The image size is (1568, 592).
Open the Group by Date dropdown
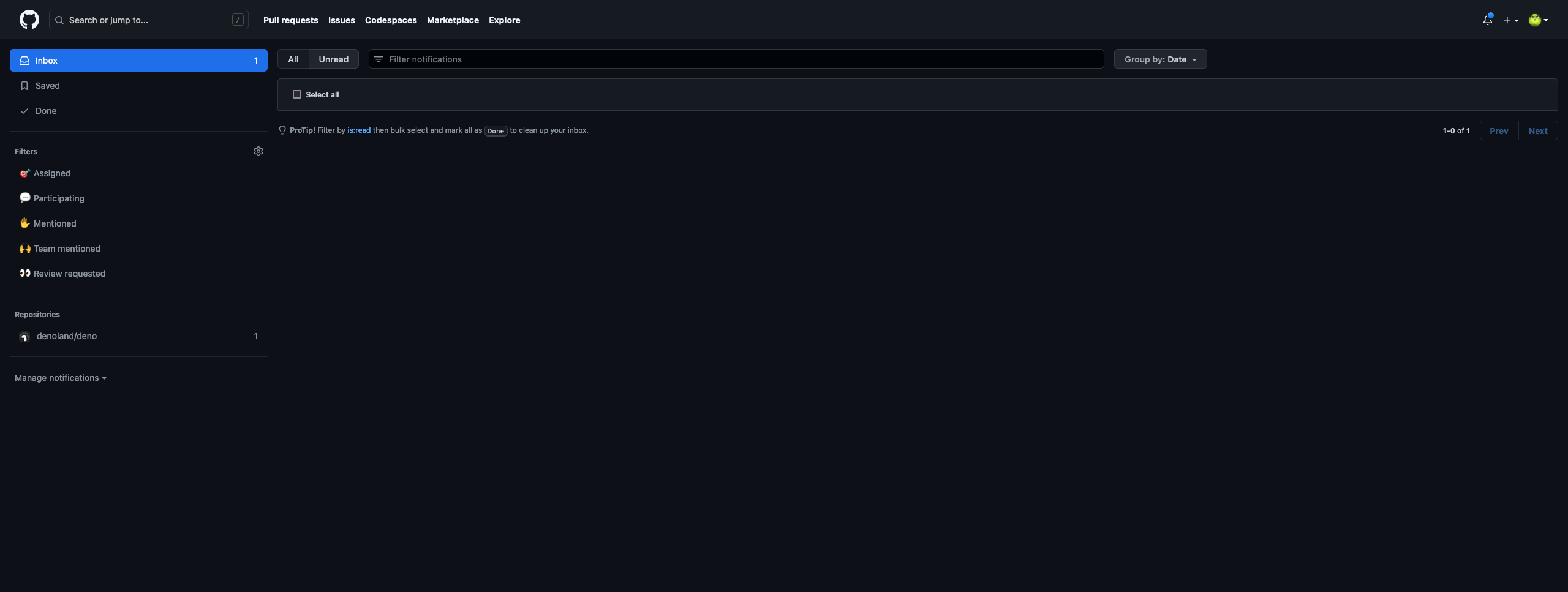[1159, 59]
